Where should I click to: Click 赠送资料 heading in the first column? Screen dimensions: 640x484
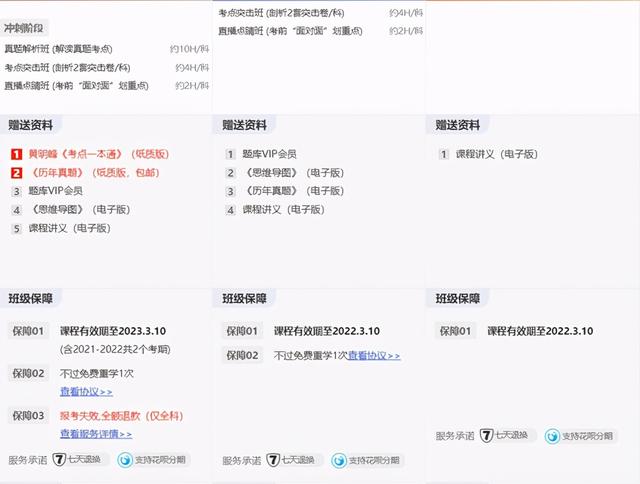point(31,125)
